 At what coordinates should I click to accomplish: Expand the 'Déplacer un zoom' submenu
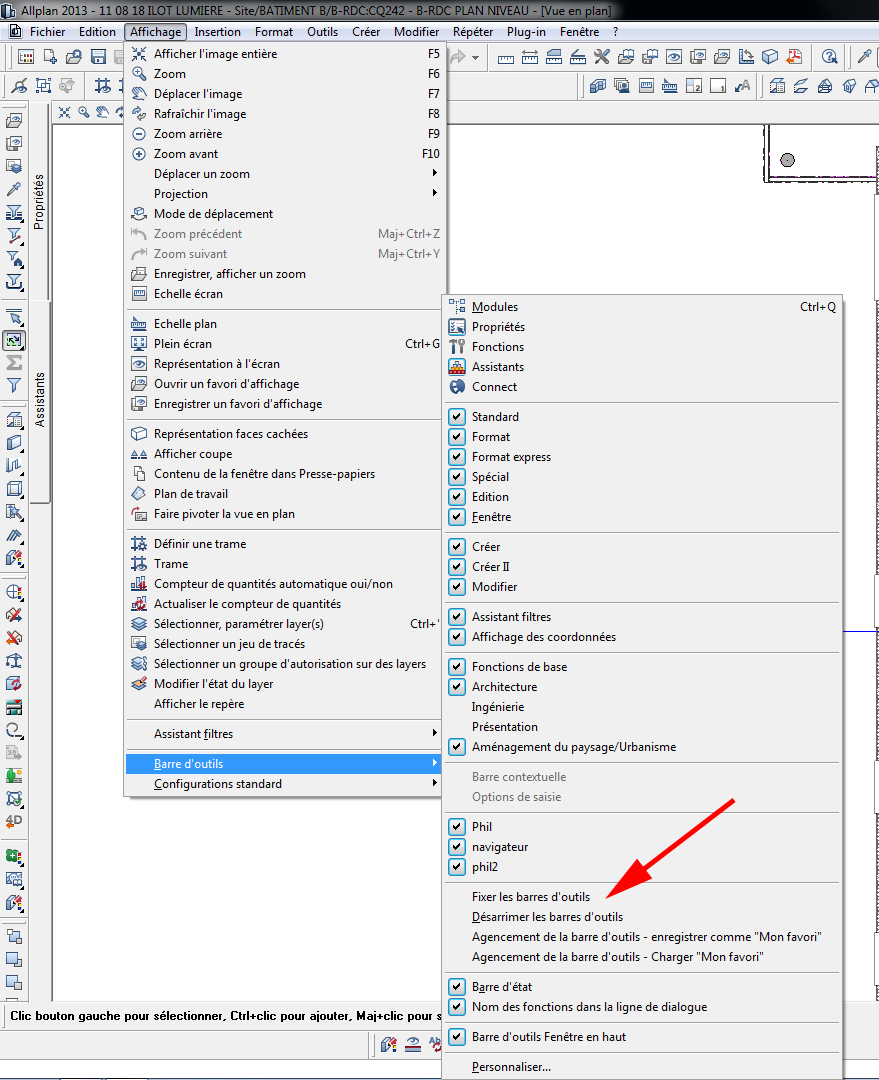pos(284,174)
